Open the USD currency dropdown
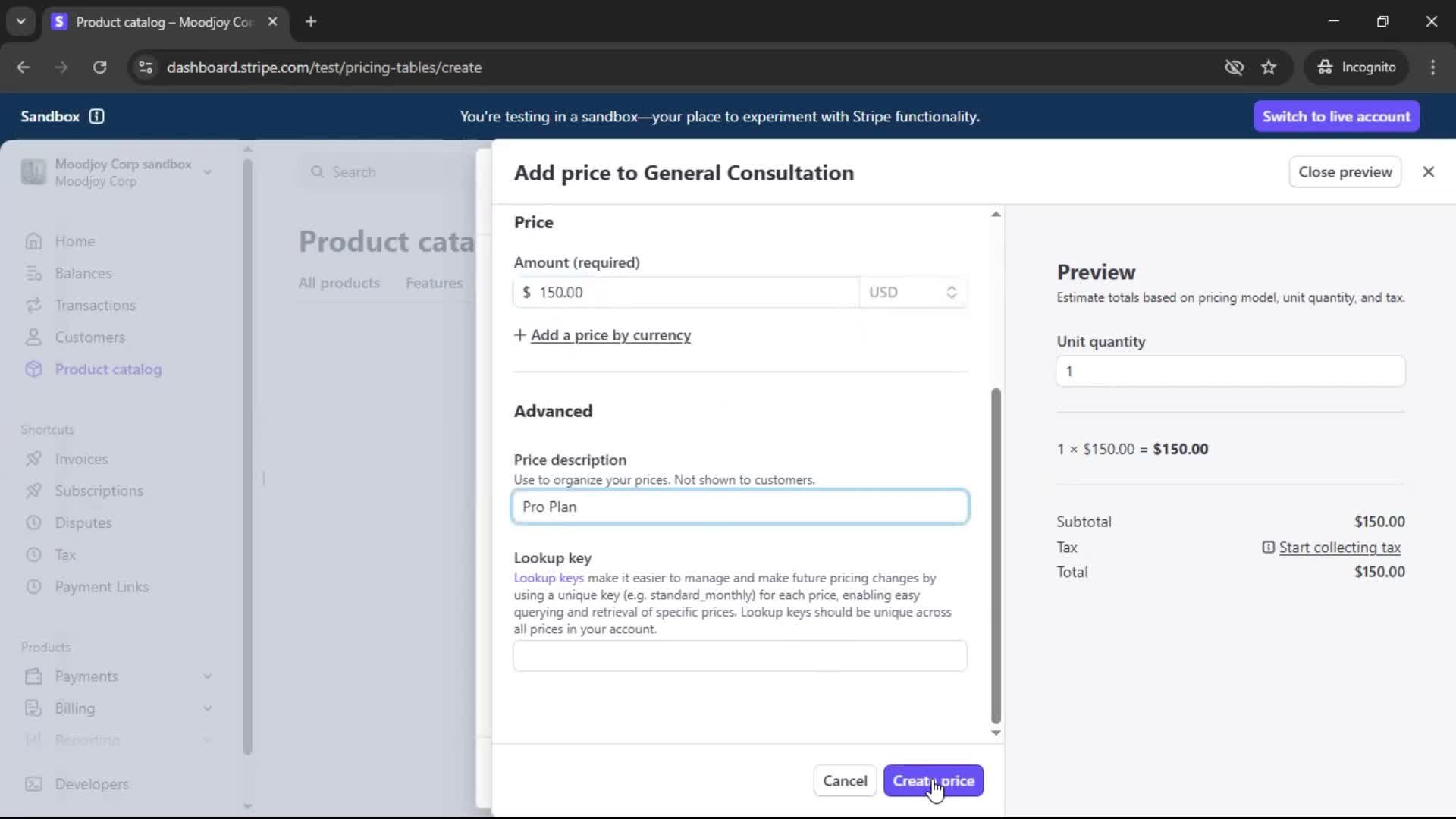 [912, 292]
